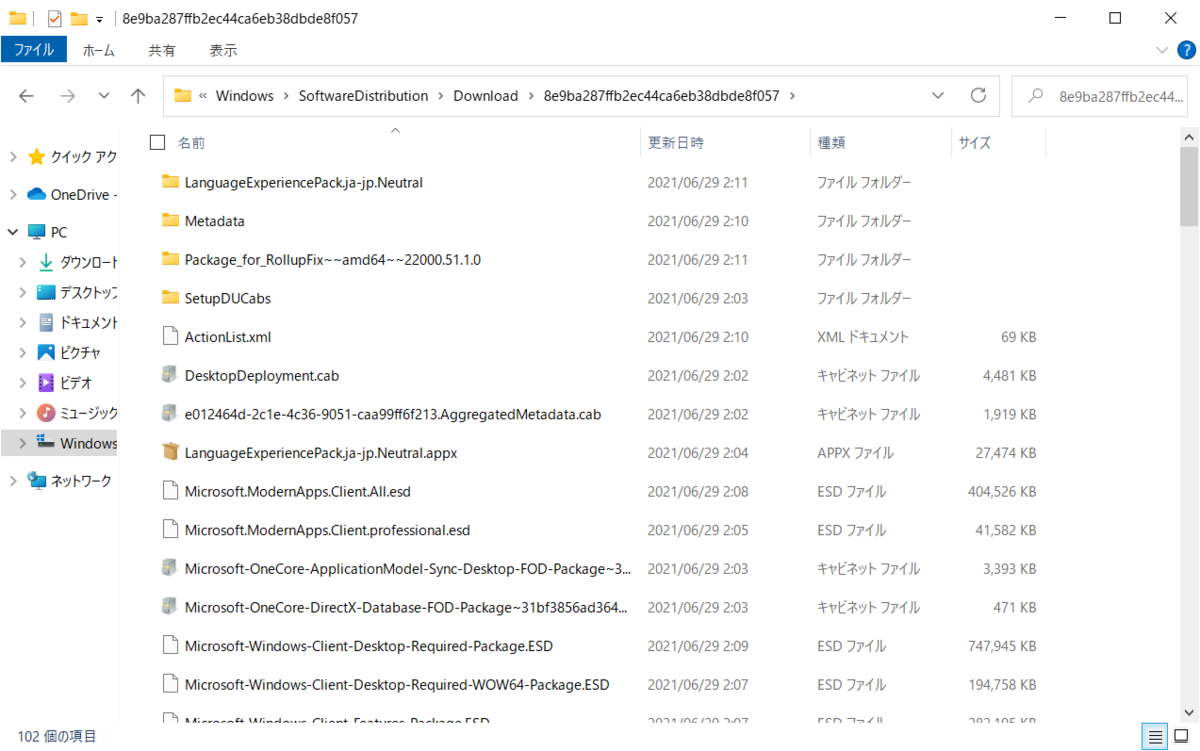Click Download in the address breadcrumb
Viewport: 1200px width, 751px height.
click(486, 96)
